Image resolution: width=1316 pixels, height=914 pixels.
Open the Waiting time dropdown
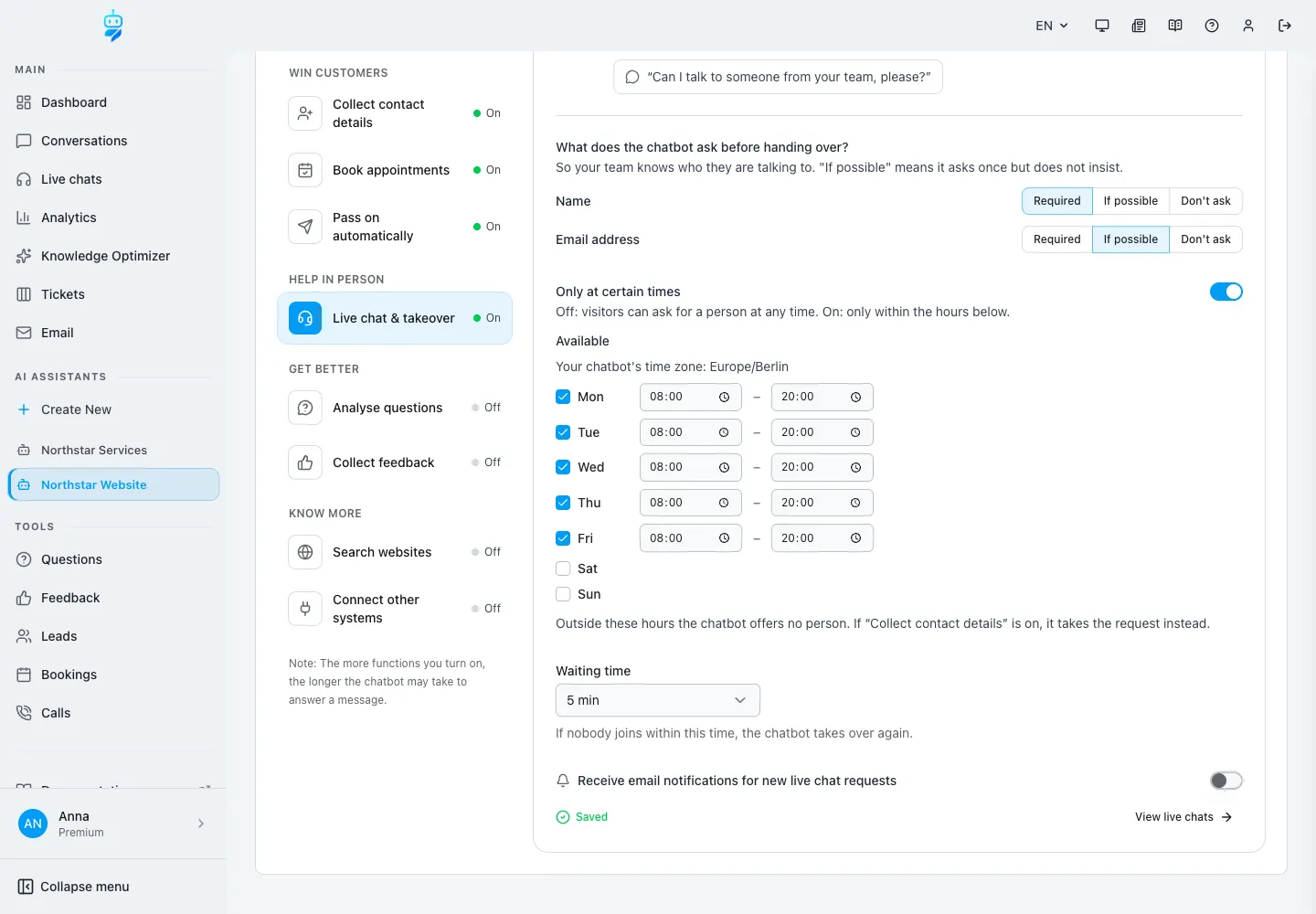658,700
